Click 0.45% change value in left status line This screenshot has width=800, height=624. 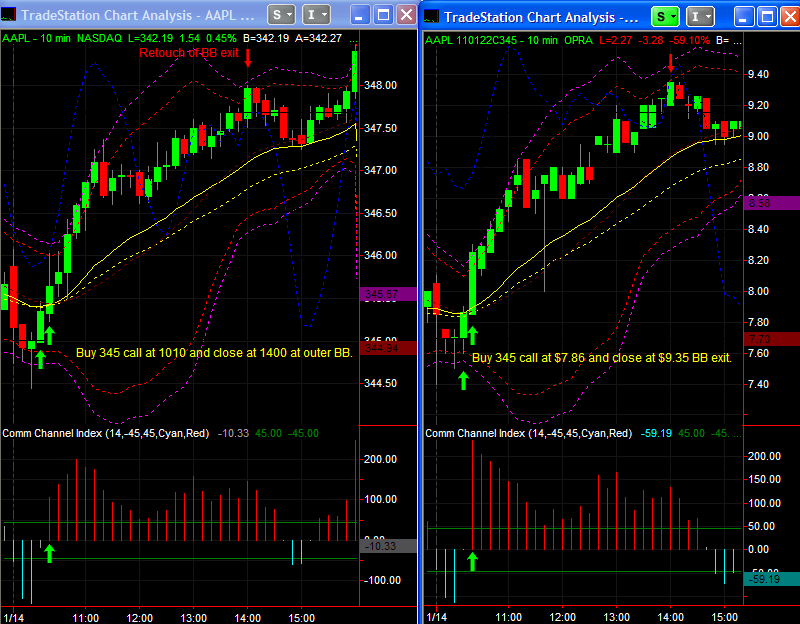(x=221, y=38)
